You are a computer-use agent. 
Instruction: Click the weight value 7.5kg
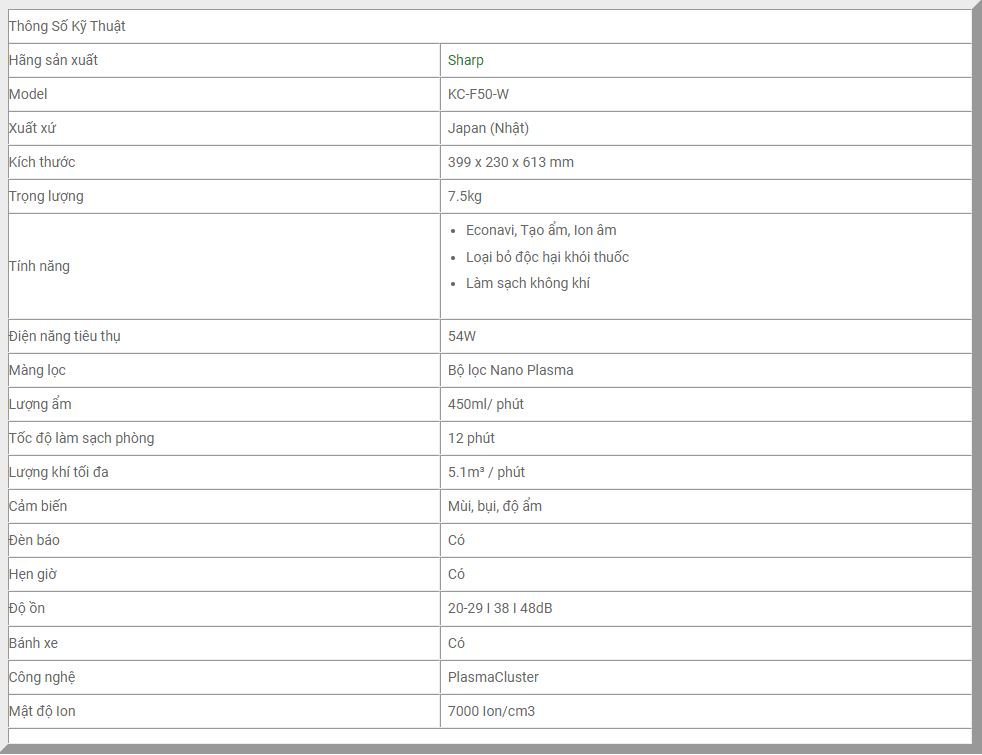464,196
